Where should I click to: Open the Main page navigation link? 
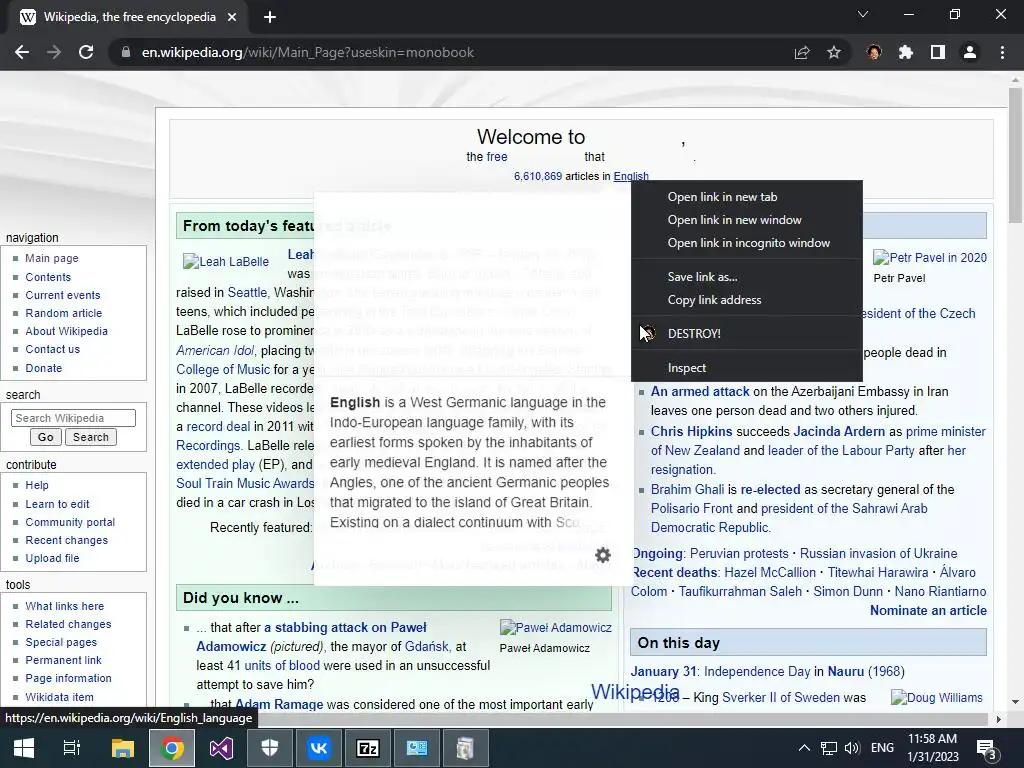point(52,258)
